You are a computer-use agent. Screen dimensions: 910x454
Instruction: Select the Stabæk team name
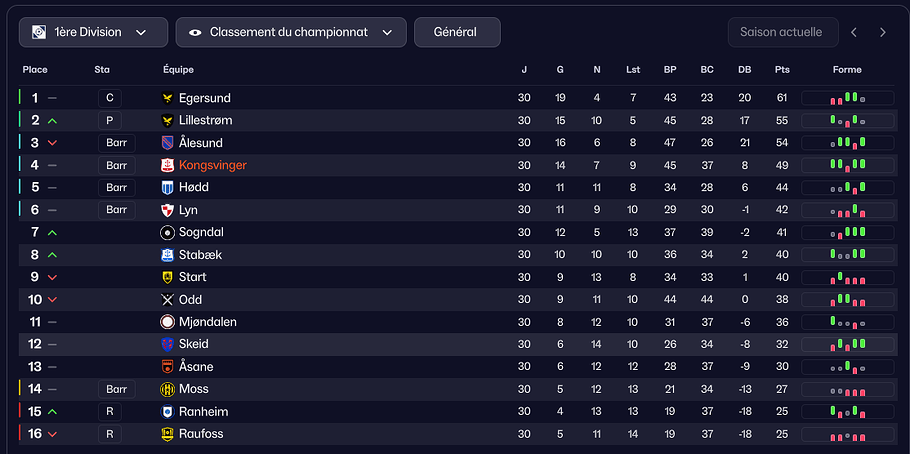[200, 255]
